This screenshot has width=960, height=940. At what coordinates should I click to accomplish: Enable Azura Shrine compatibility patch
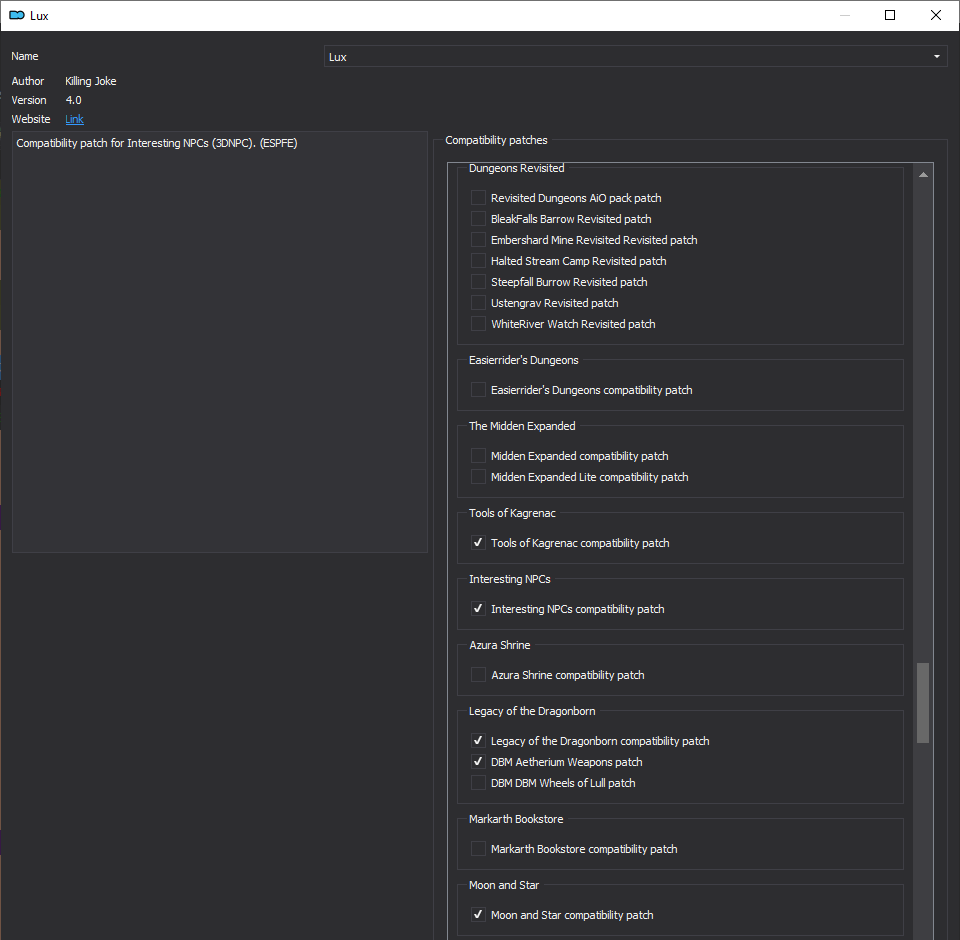click(479, 675)
